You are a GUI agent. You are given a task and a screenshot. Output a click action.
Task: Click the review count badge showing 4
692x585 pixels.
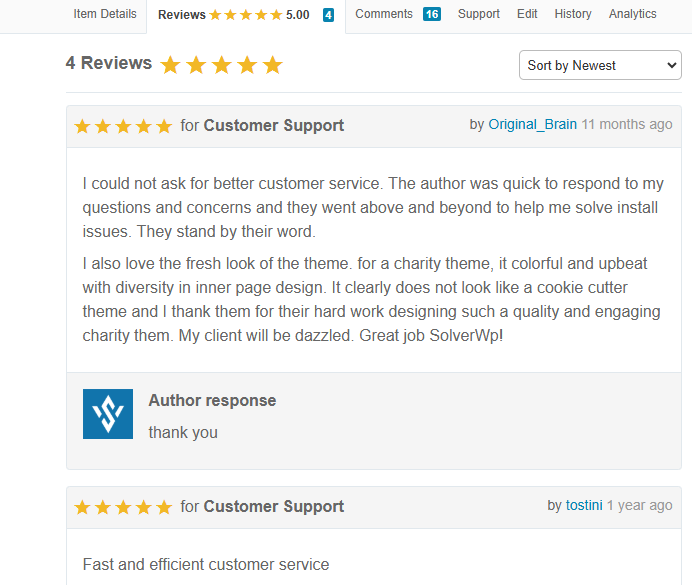[x=328, y=15]
